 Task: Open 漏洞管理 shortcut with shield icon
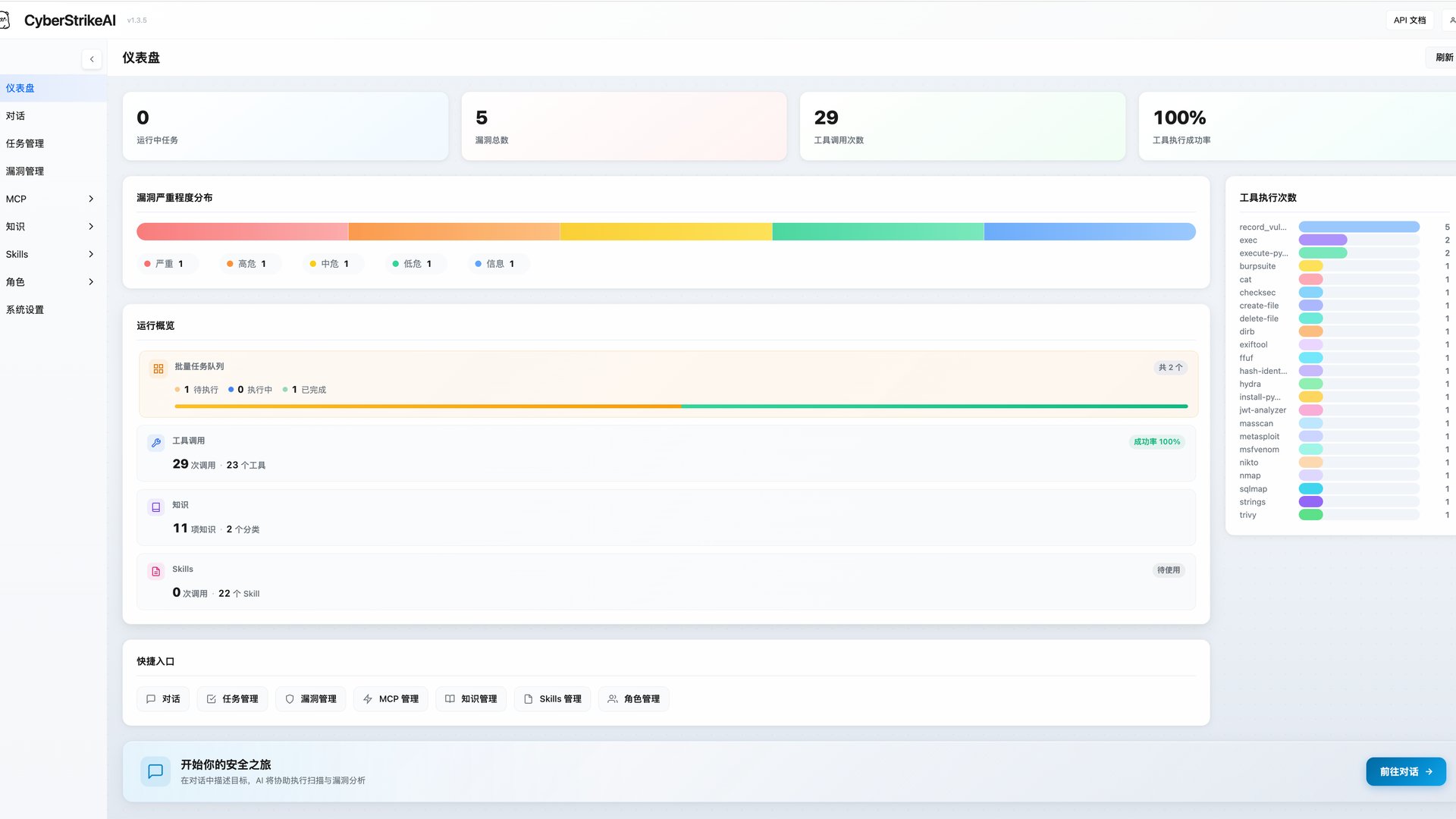tap(311, 699)
